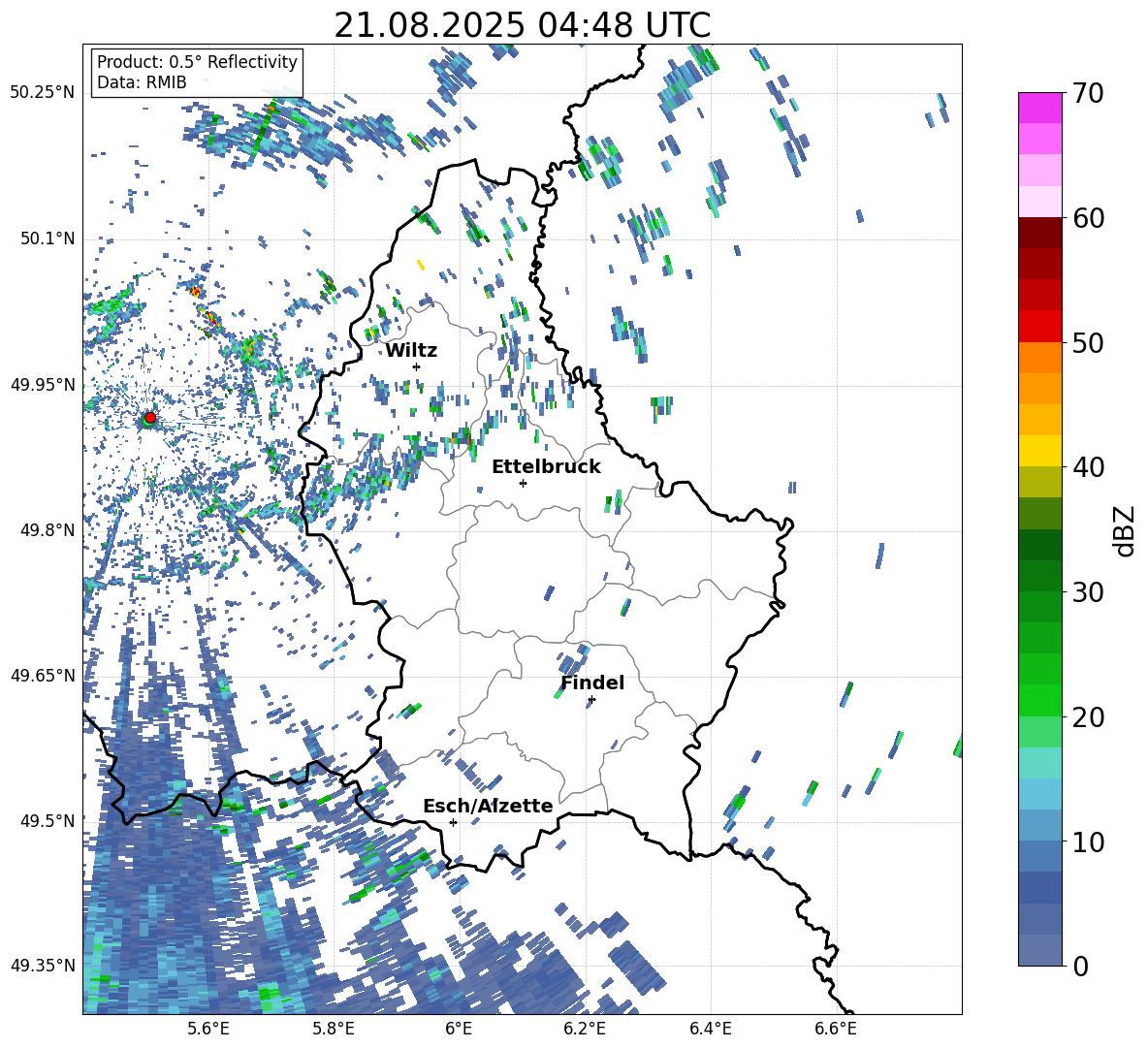Click the Product: 0.5° Reflectivity text
The height and width of the screenshot is (1048, 1148).
(x=197, y=61)
